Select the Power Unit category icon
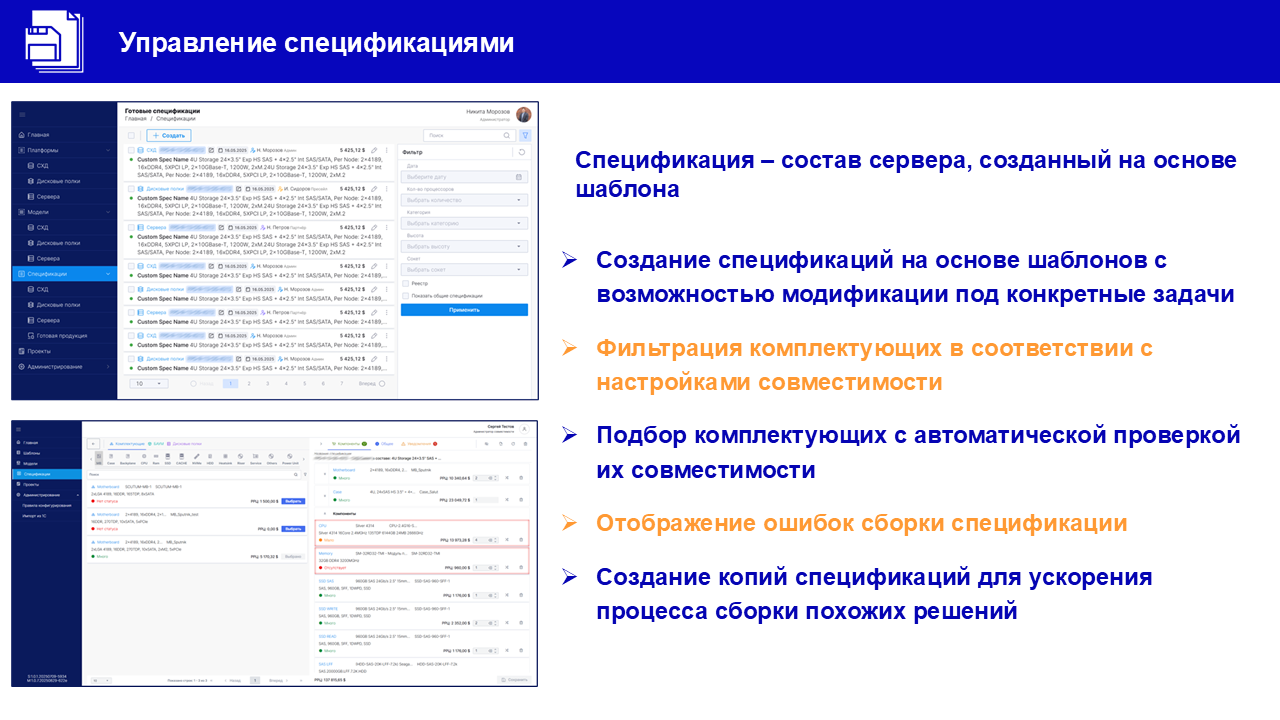The width and height of the screenshot is (1280, 720). pyautogui.click(x=290, y=460)
